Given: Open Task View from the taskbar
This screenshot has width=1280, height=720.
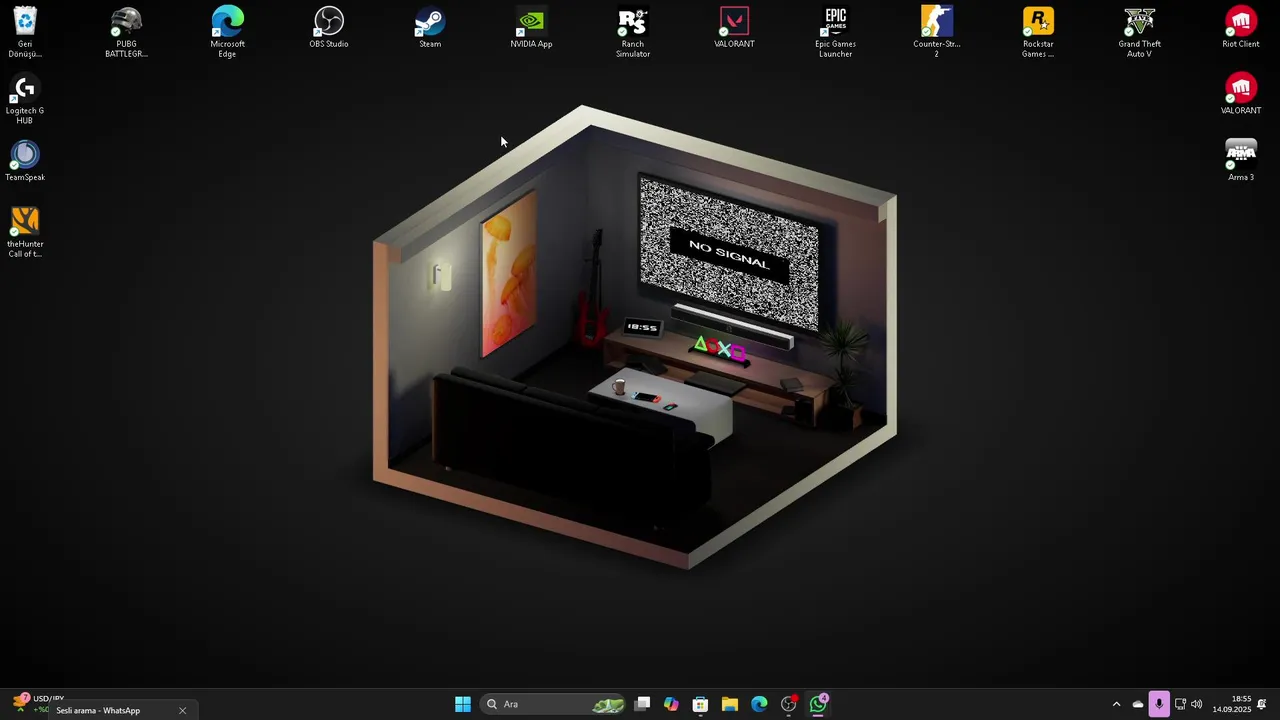Looking at the screenshot, I should [643, 704].
